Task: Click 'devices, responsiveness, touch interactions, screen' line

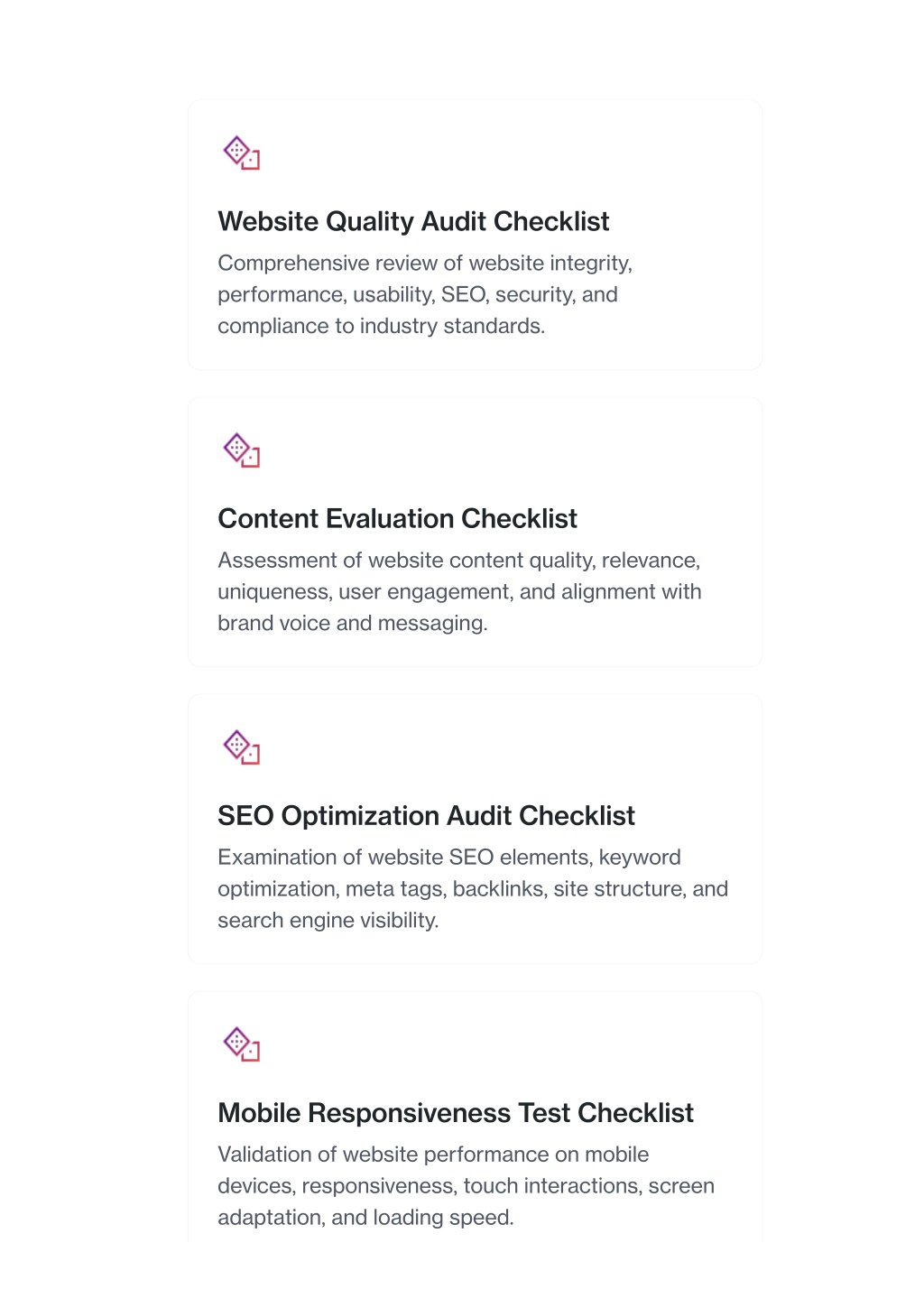Action: [466, 1185]
